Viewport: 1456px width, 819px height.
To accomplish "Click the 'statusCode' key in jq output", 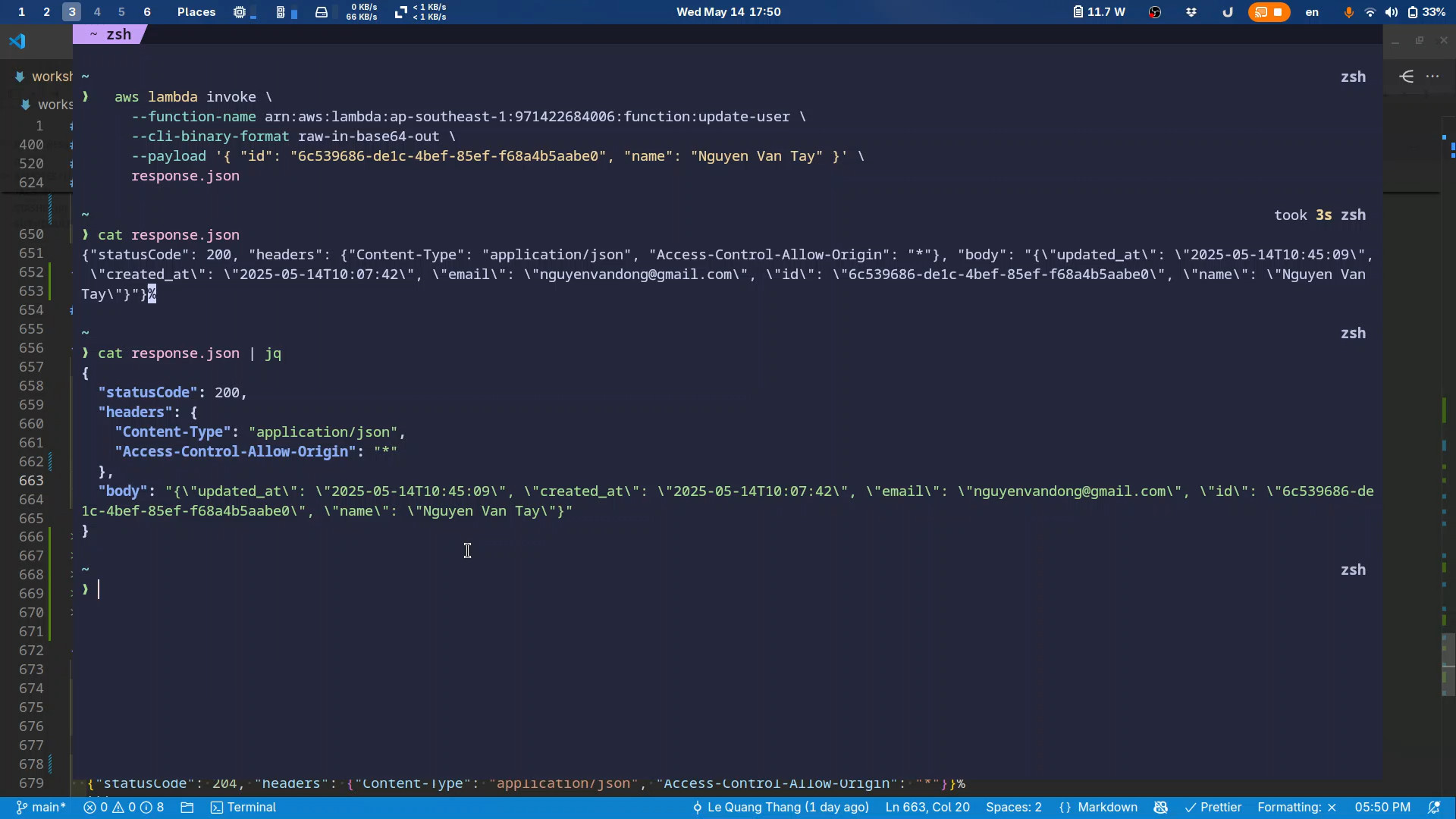I will tap(148, 393).
